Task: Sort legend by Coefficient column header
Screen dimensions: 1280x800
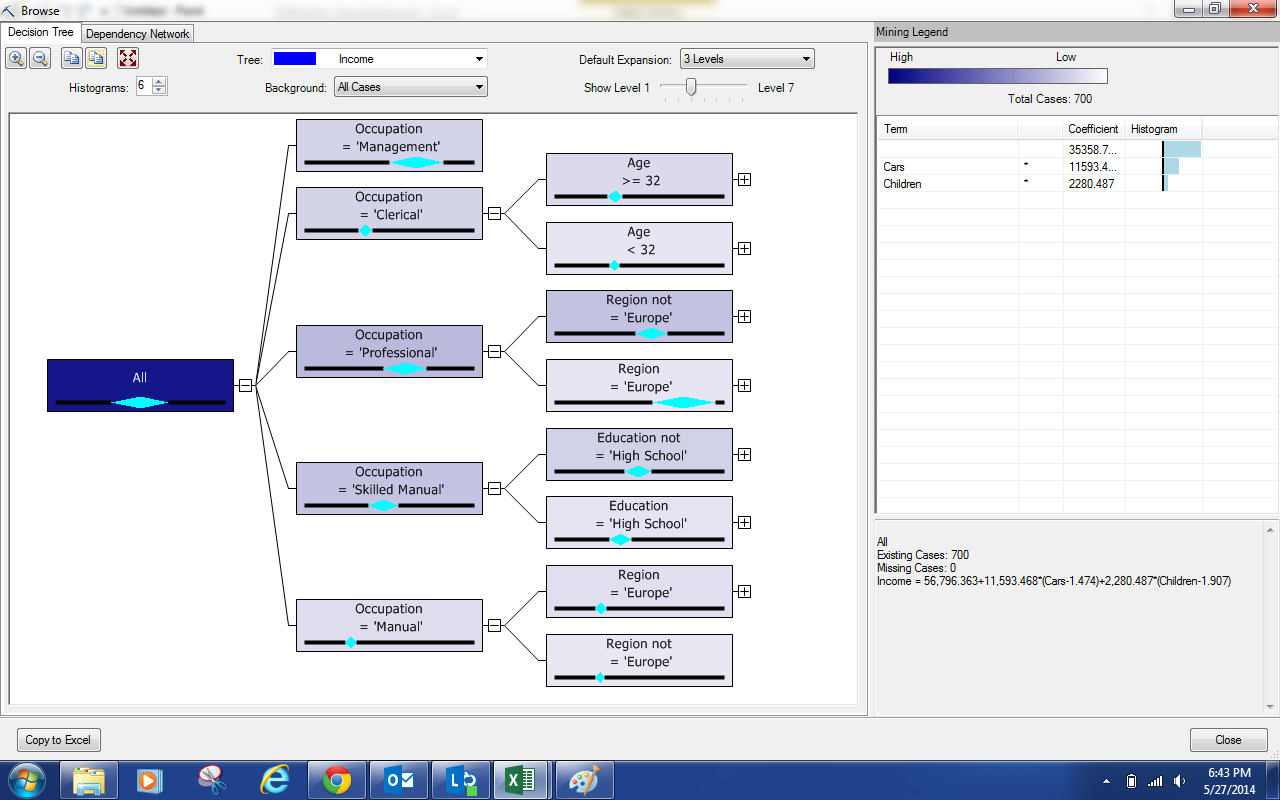Action: click(x=1093, y=129)
